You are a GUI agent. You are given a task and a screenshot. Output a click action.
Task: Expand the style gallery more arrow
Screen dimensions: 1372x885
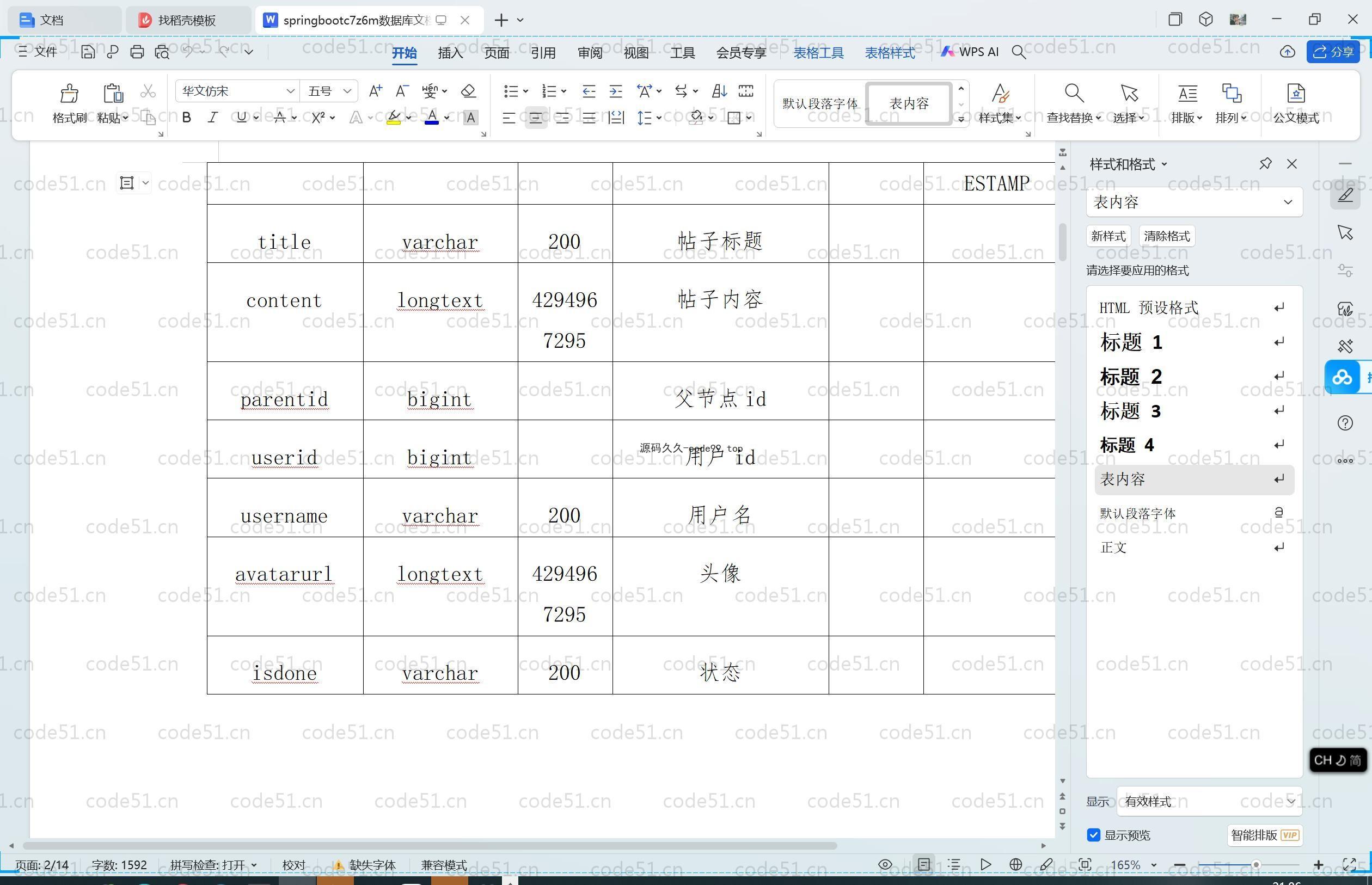(x=960, y=119)
